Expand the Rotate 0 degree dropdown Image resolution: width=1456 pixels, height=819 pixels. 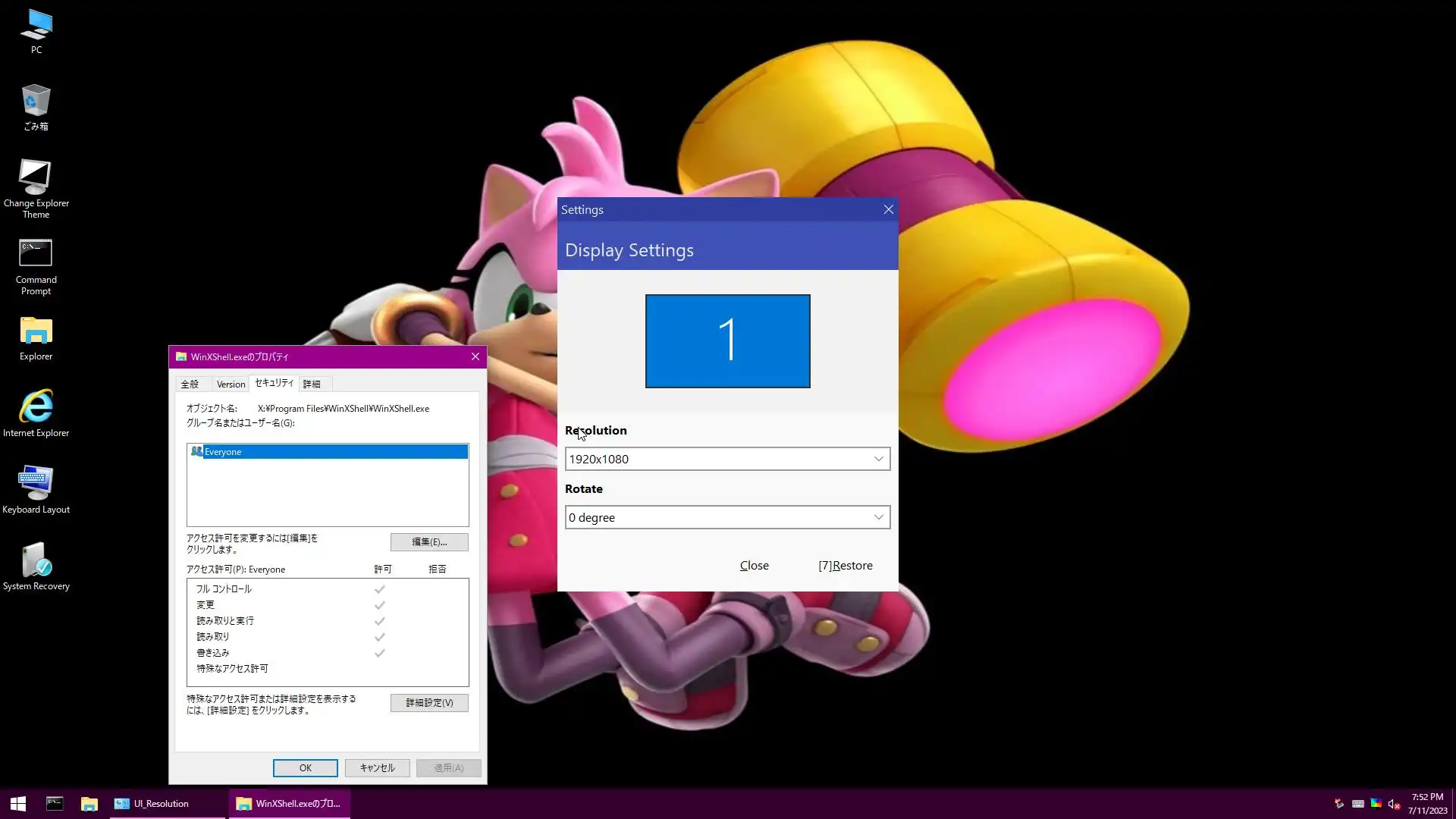727,517
